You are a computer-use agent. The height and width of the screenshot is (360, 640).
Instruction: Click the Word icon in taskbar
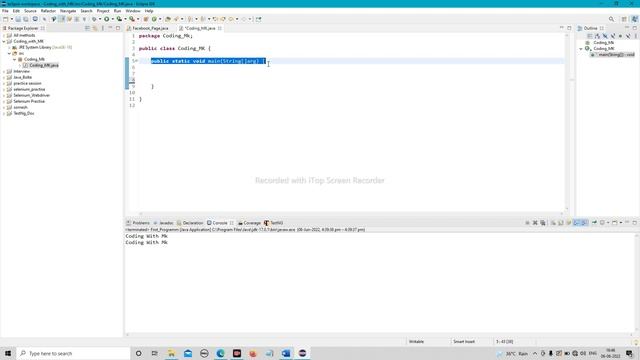tap(286, 353)
